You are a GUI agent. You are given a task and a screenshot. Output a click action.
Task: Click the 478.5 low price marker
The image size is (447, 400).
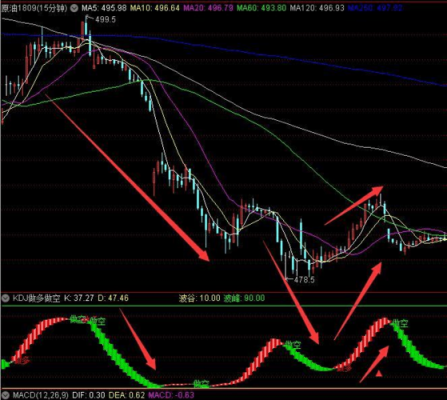(304, 280)
